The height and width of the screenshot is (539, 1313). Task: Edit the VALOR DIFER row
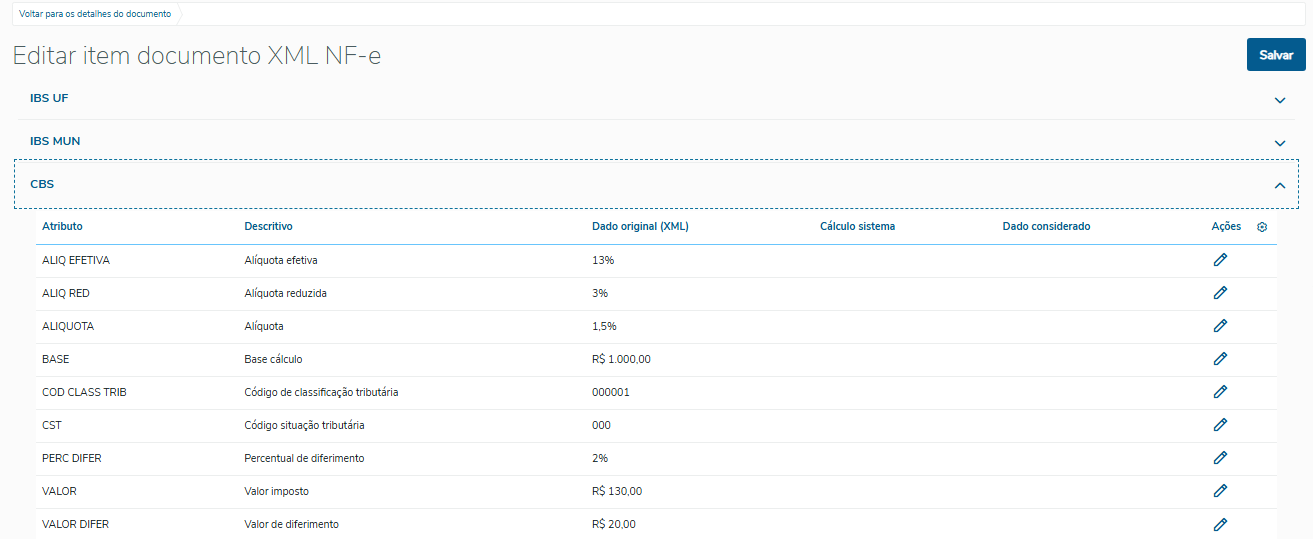(x=1220, y=524)
